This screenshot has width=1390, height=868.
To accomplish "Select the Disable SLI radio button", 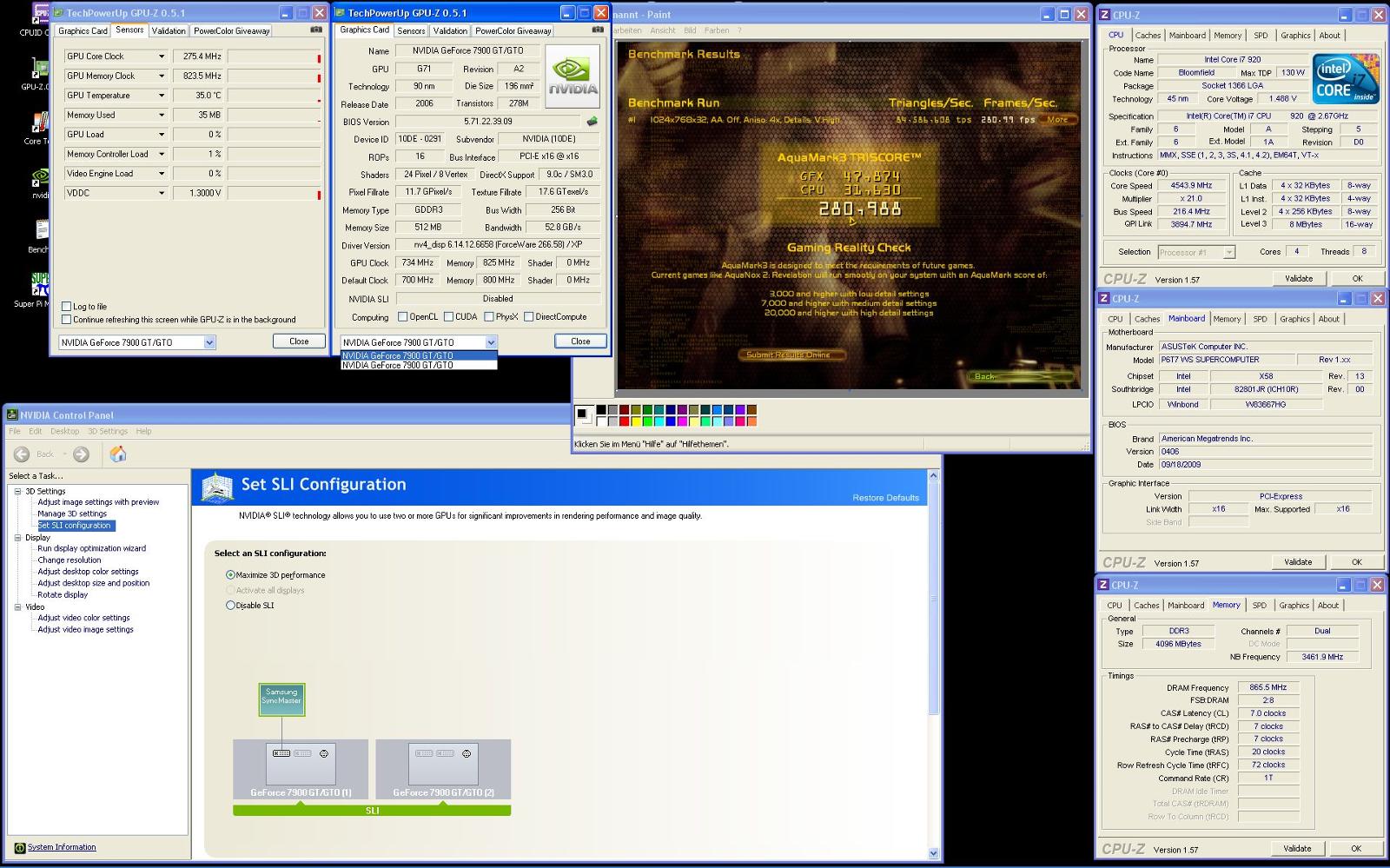I will [230, 605].
